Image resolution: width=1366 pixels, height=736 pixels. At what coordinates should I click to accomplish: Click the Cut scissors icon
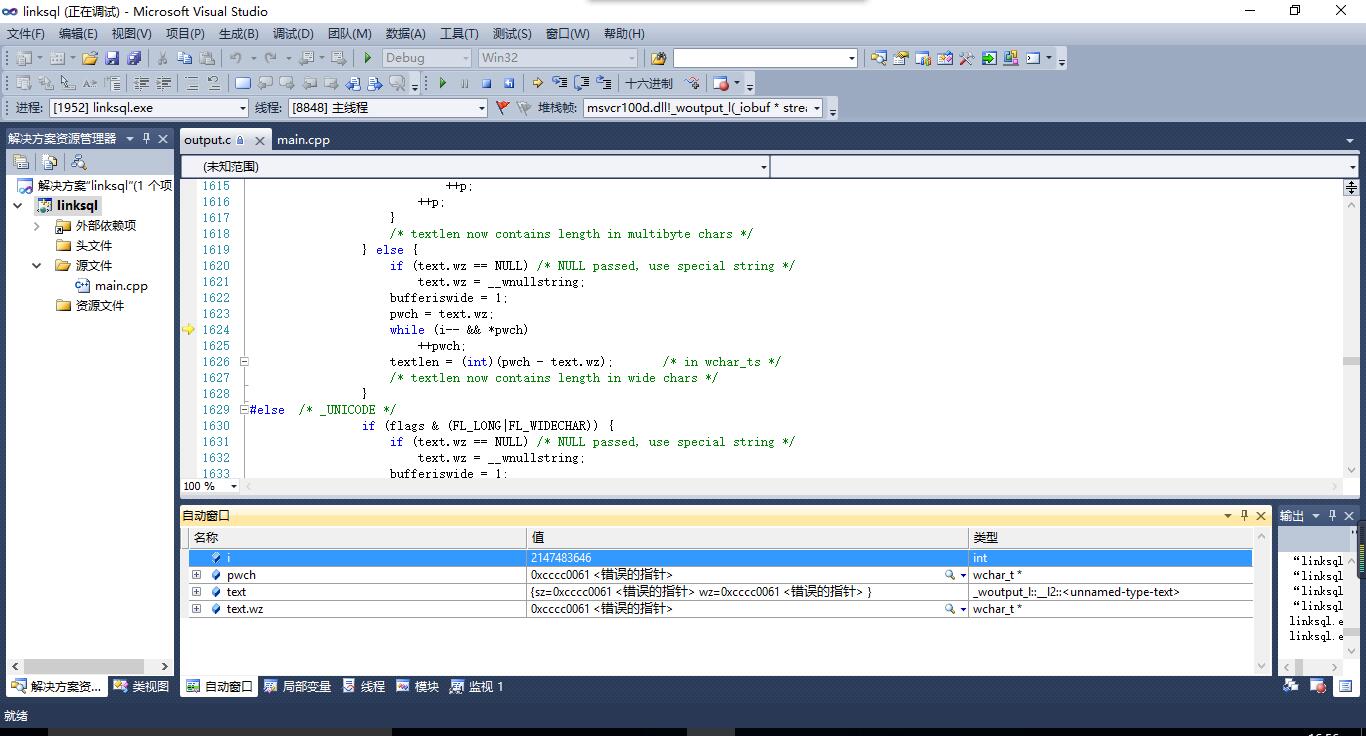click(162, 58)
